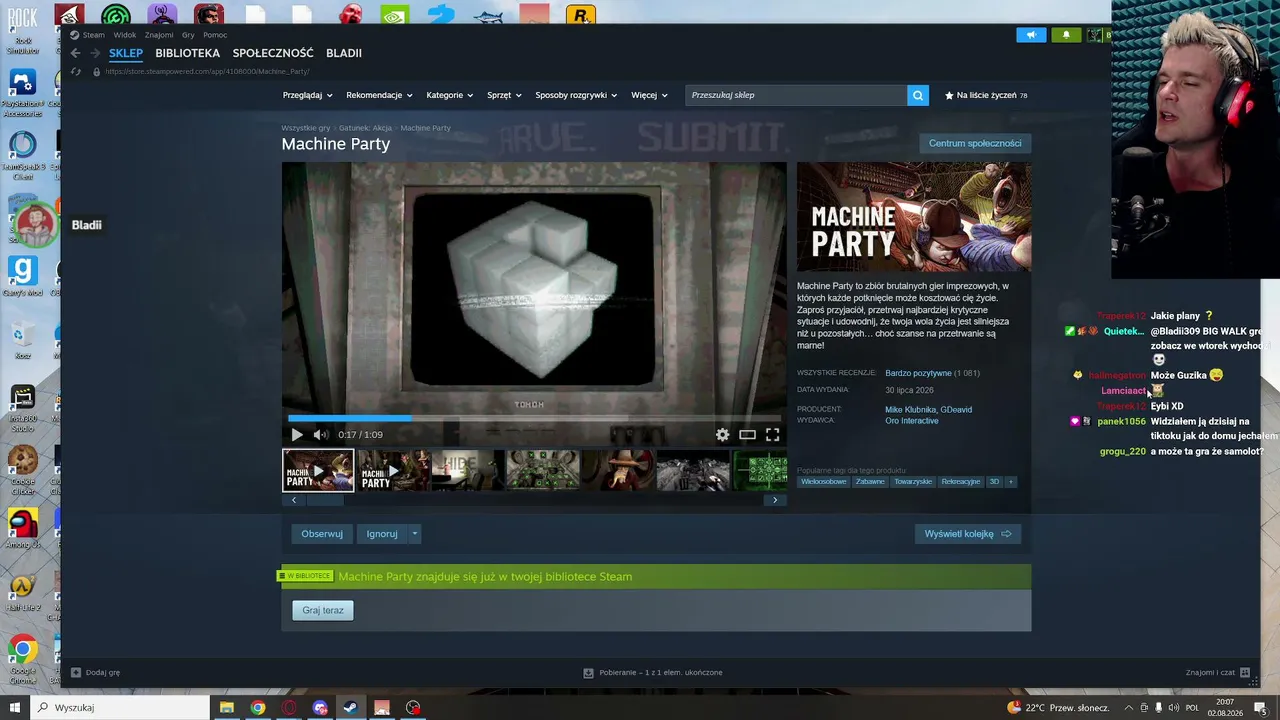Click Wyświetl kolejkę button
This screenshot has height=720, width=1280.
coord(968,534)
